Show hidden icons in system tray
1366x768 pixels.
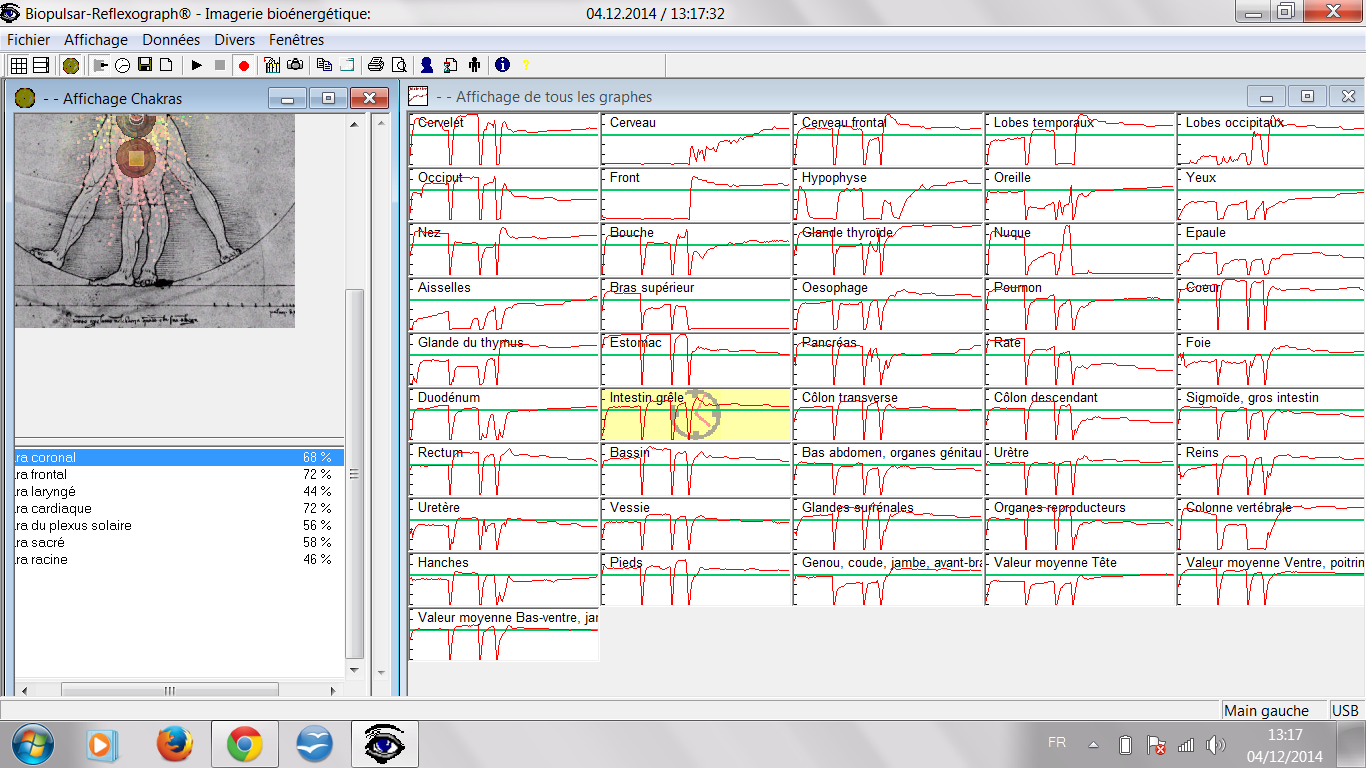pos(1093,745)
